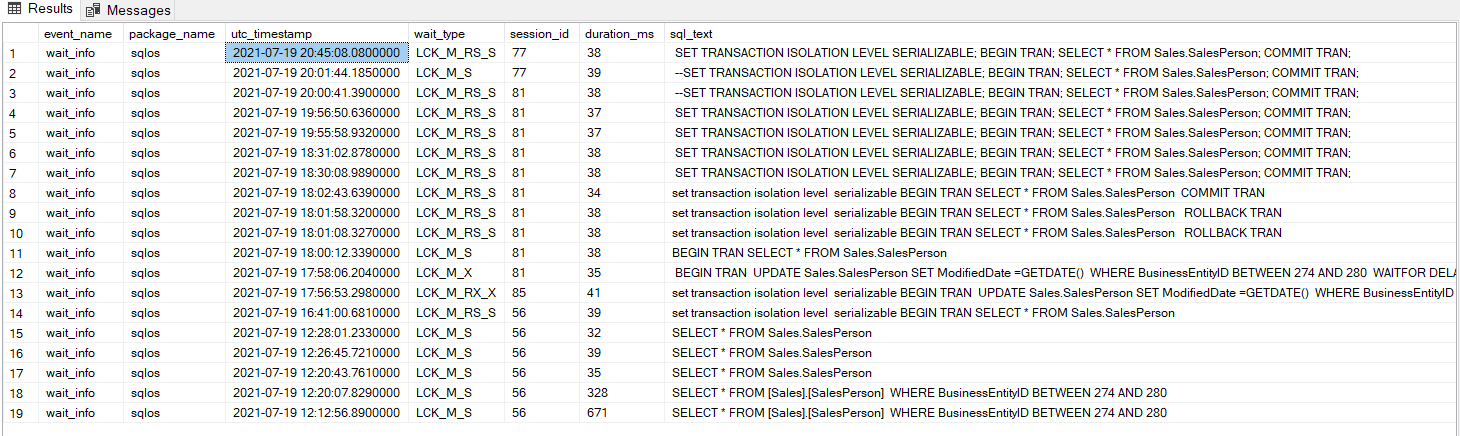Click the session_id column header
This screenshot has height=436, width=1460.
tap(538, 33)
